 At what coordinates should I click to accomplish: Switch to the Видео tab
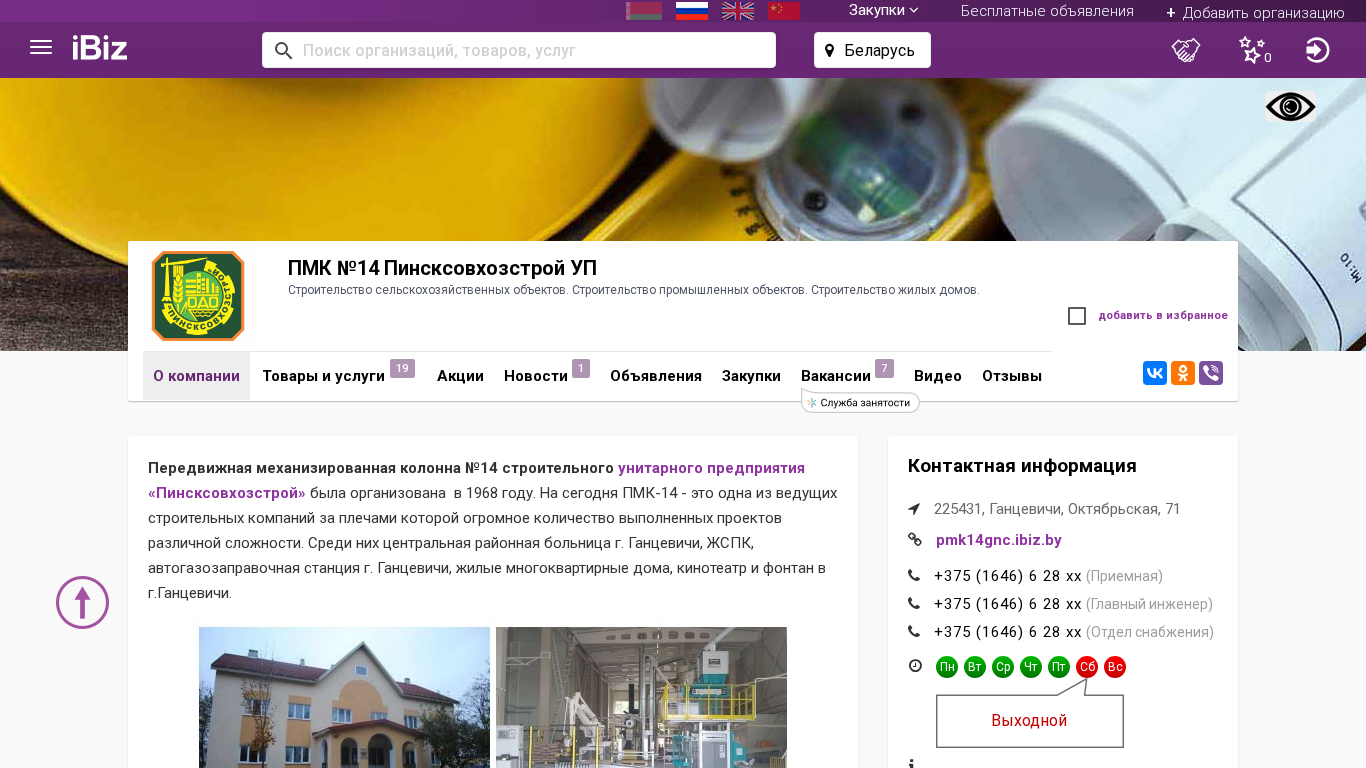coord(938,376)
